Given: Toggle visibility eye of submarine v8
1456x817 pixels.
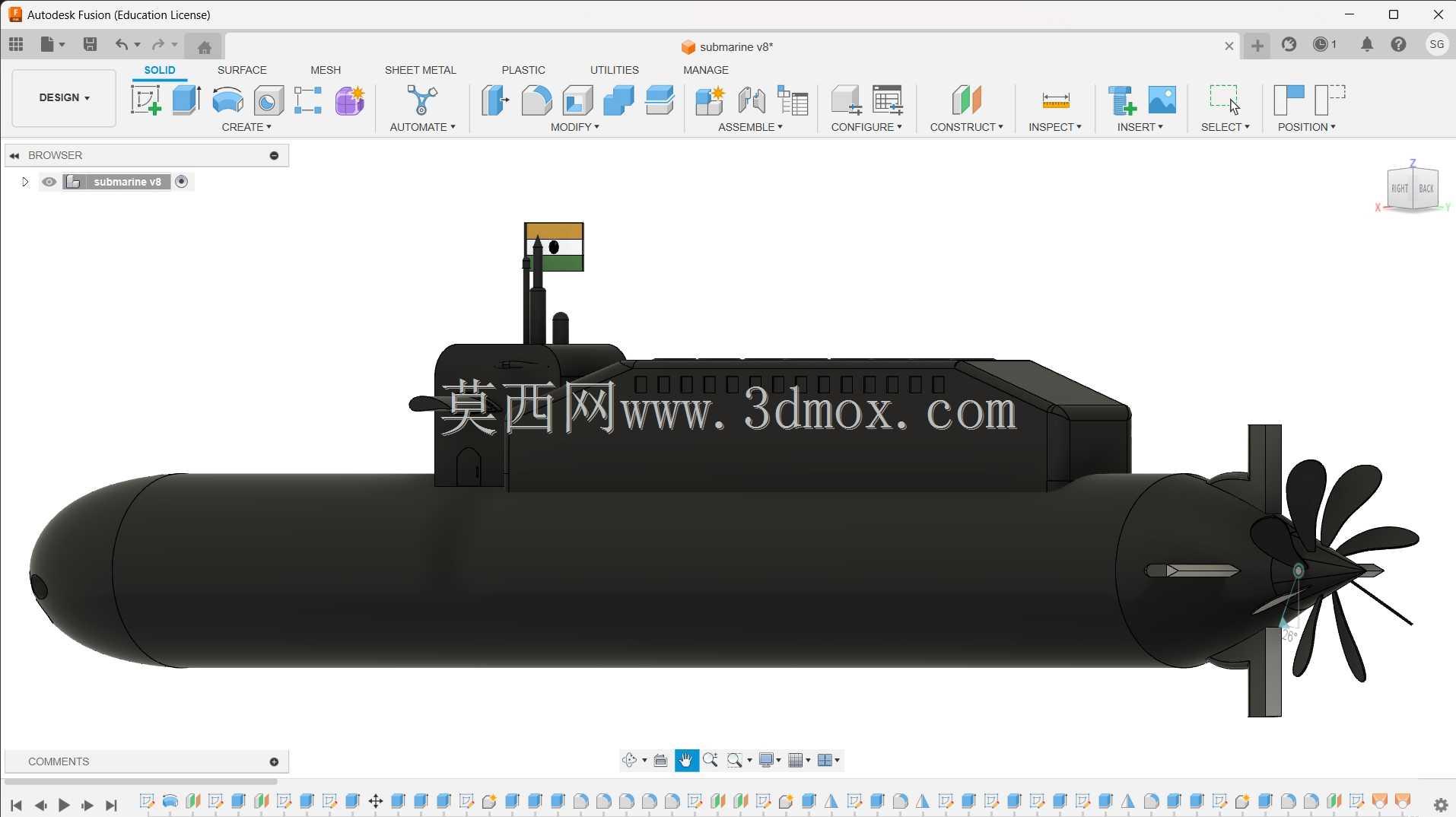Looking at the screenshot, I should pyautogui.click(x=49, y=182).
